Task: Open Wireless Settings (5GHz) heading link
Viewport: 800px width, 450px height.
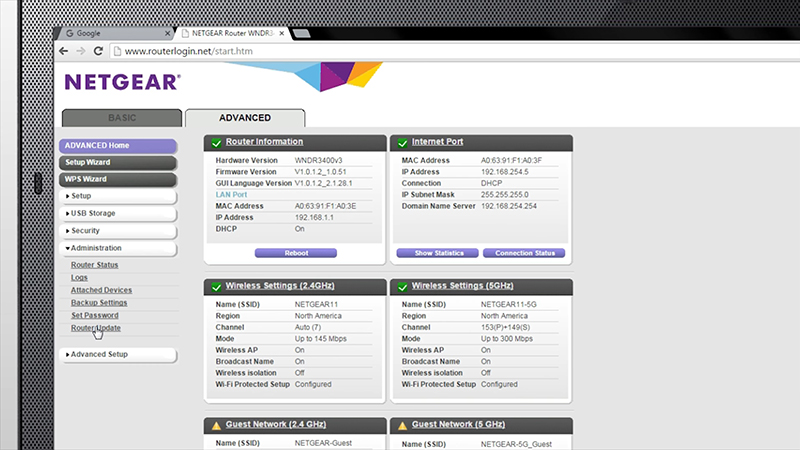Action: (x=463, y=286)
